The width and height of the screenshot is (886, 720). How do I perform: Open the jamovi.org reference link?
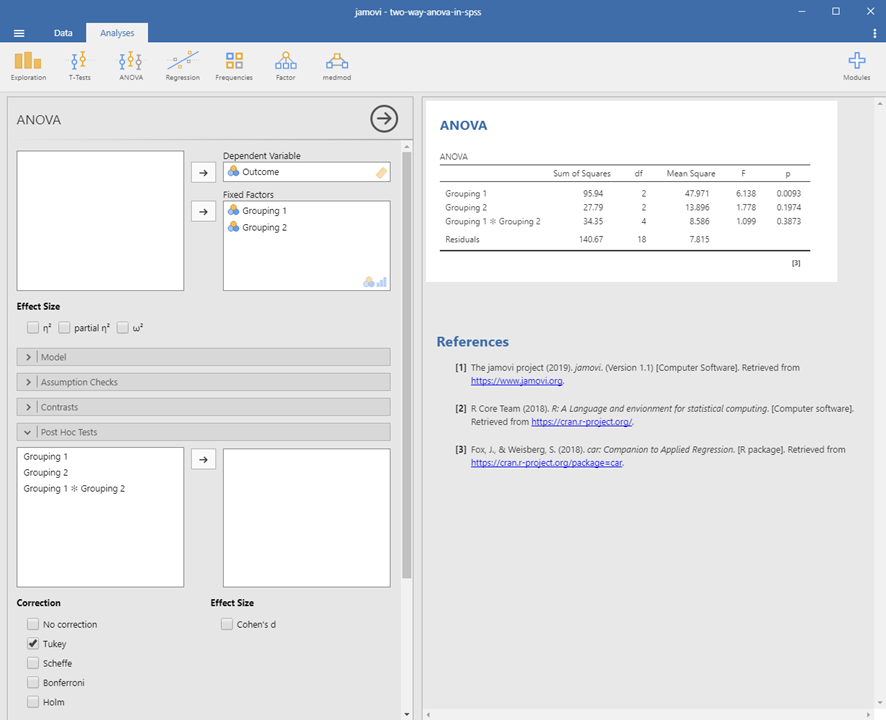tap(517, 381)
